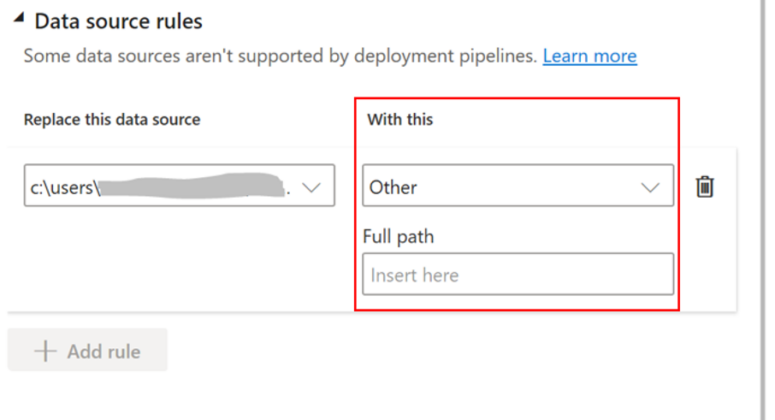775x420 pixels.
Task: Click the plus icon beside Add rule
Action: (46, 351)
